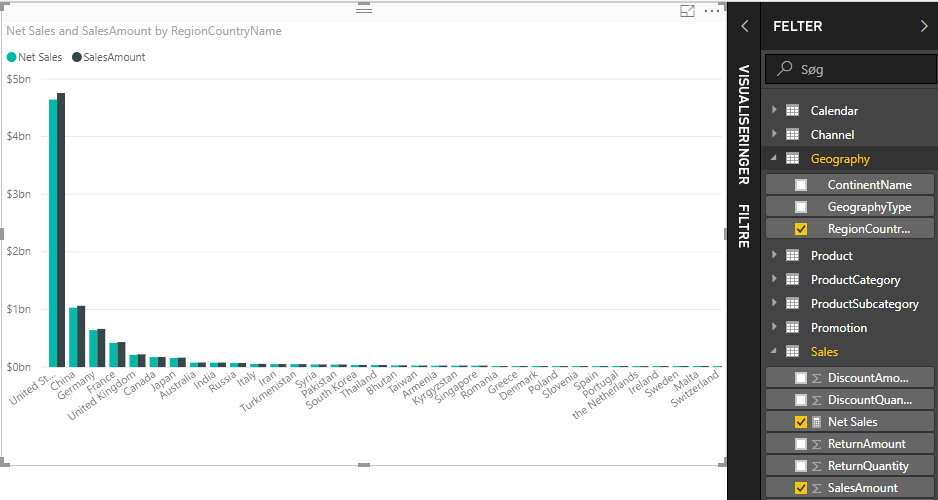This screenshot has width=938, height=500.
Task: Click the magnifier icon in the search box
Action: tap(785, 69)
